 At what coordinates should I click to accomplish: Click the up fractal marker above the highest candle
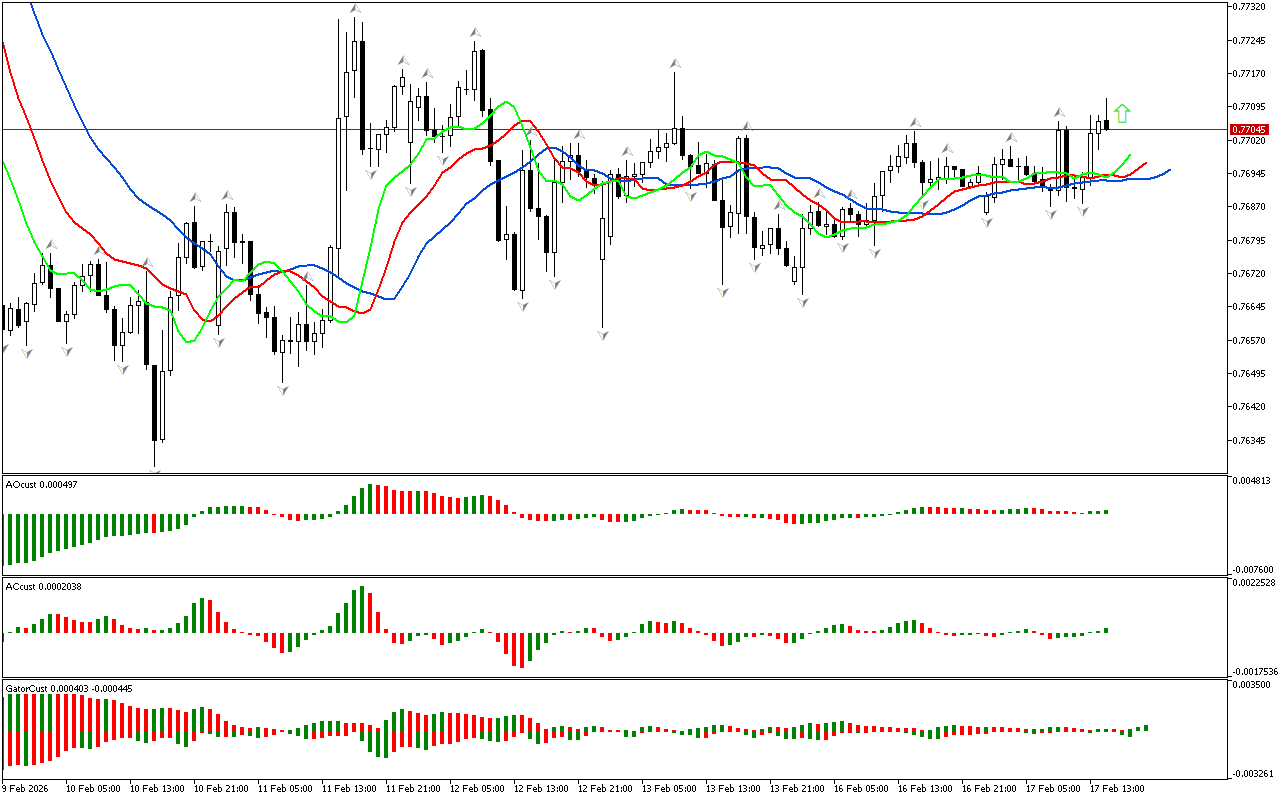(355, 9)
